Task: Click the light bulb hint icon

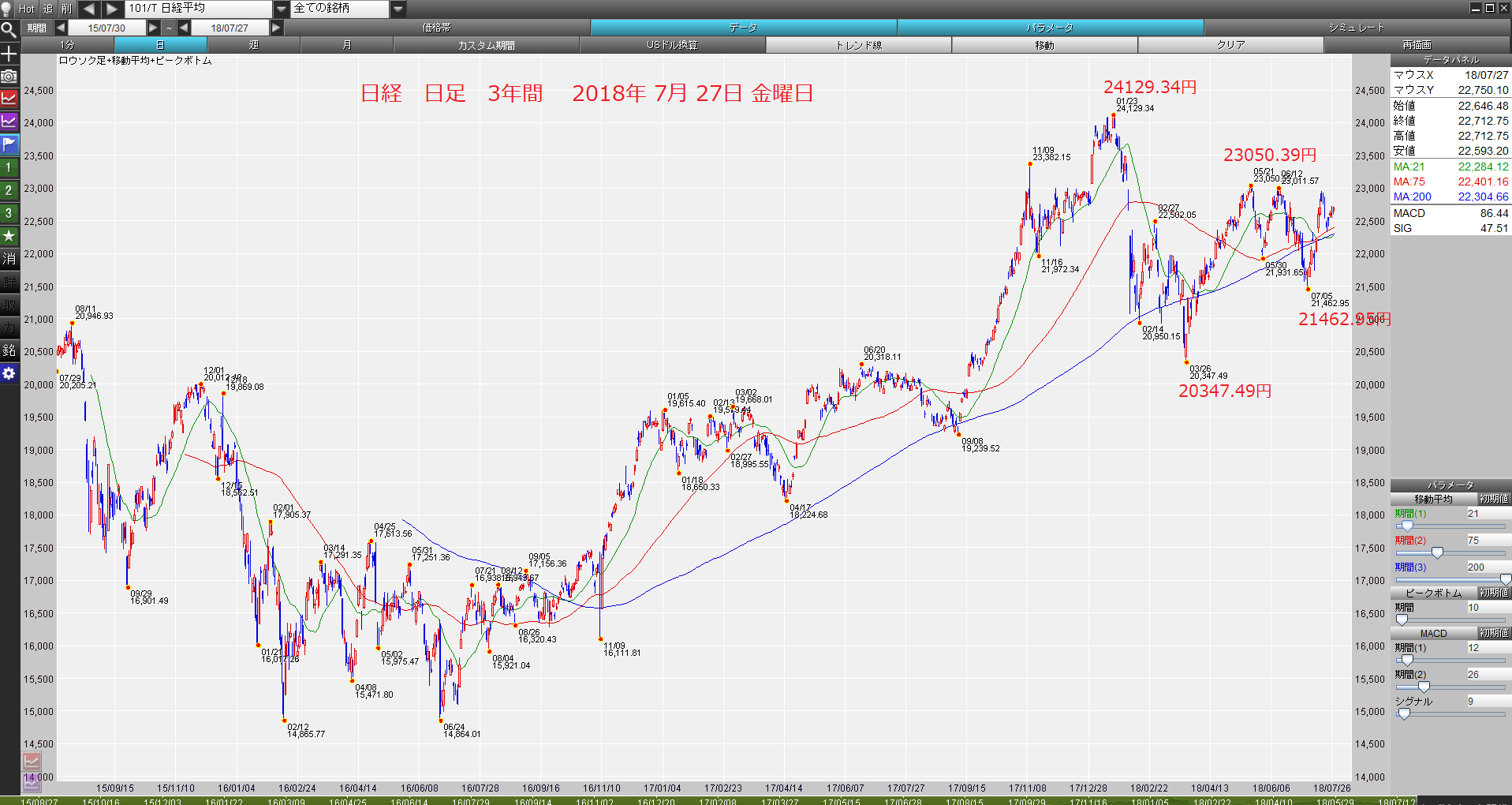Action: point(6,9)
